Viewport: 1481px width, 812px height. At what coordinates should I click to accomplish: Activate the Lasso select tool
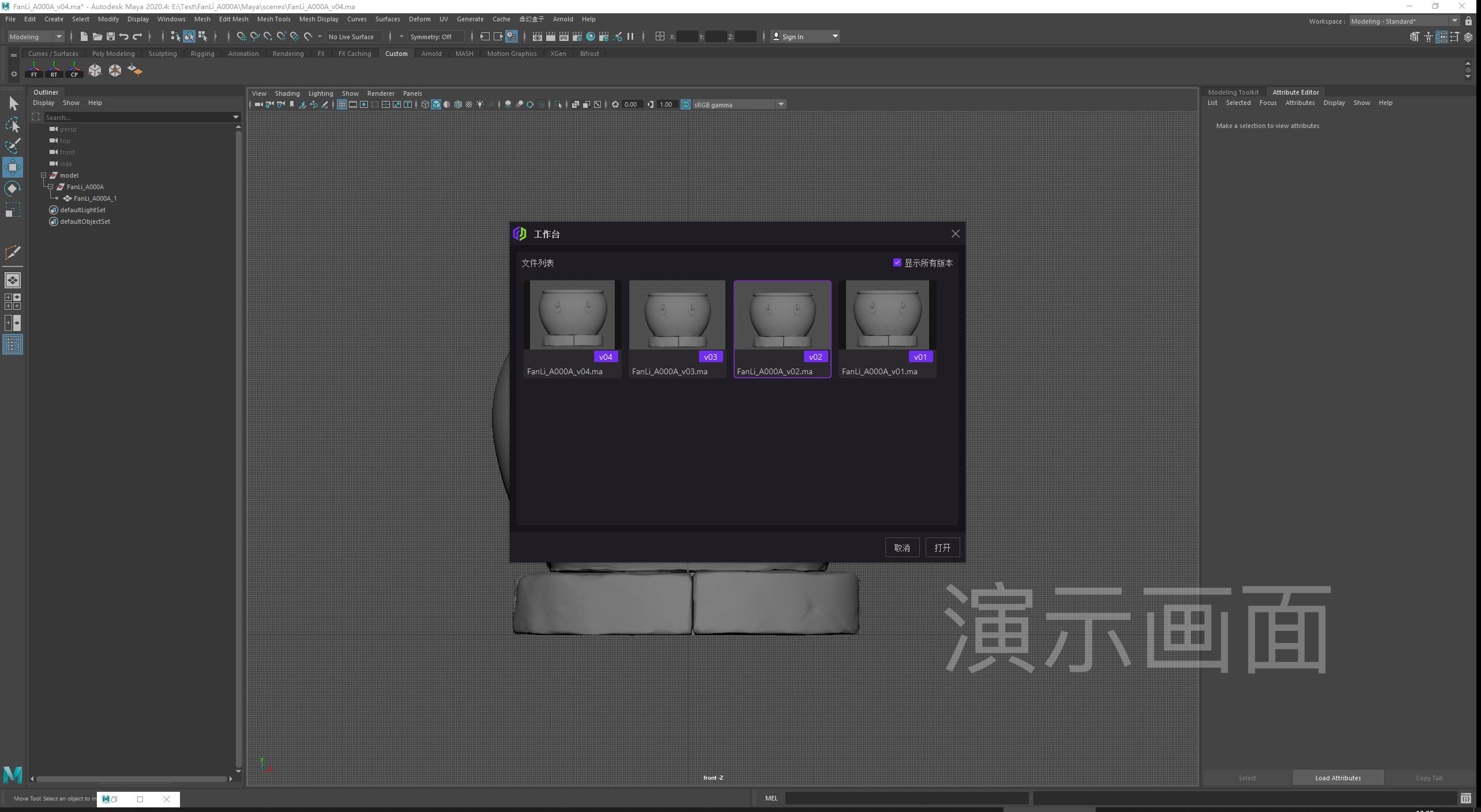click(13, 125)
